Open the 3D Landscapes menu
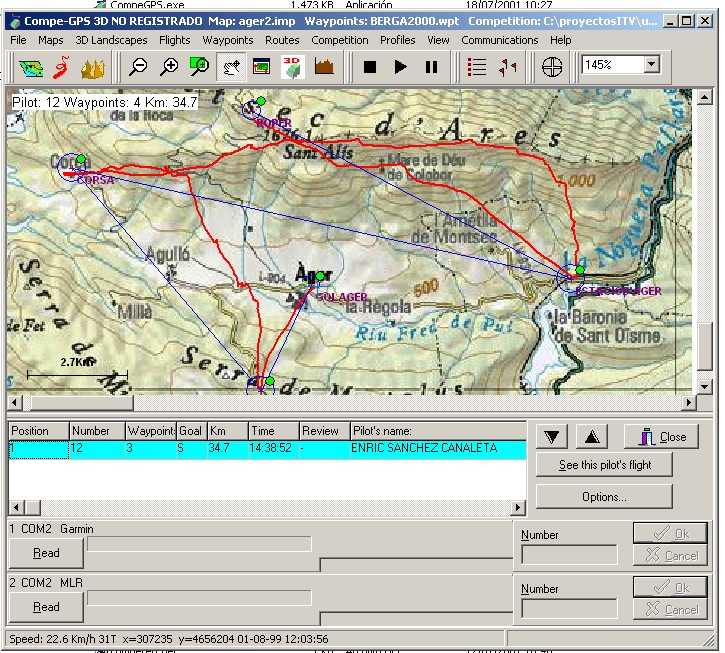Viewport: 725px width, 653px height. 111,40
